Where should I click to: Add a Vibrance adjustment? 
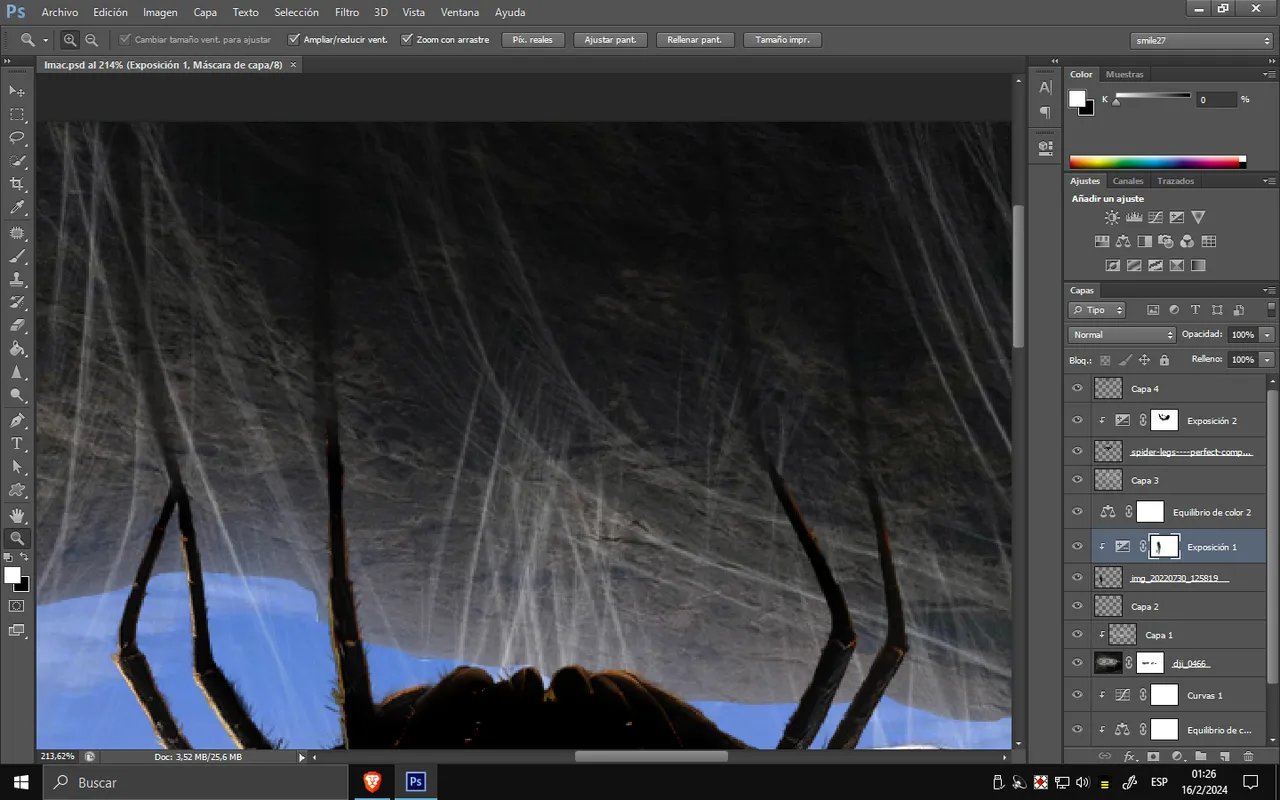tap(1198, 217)
